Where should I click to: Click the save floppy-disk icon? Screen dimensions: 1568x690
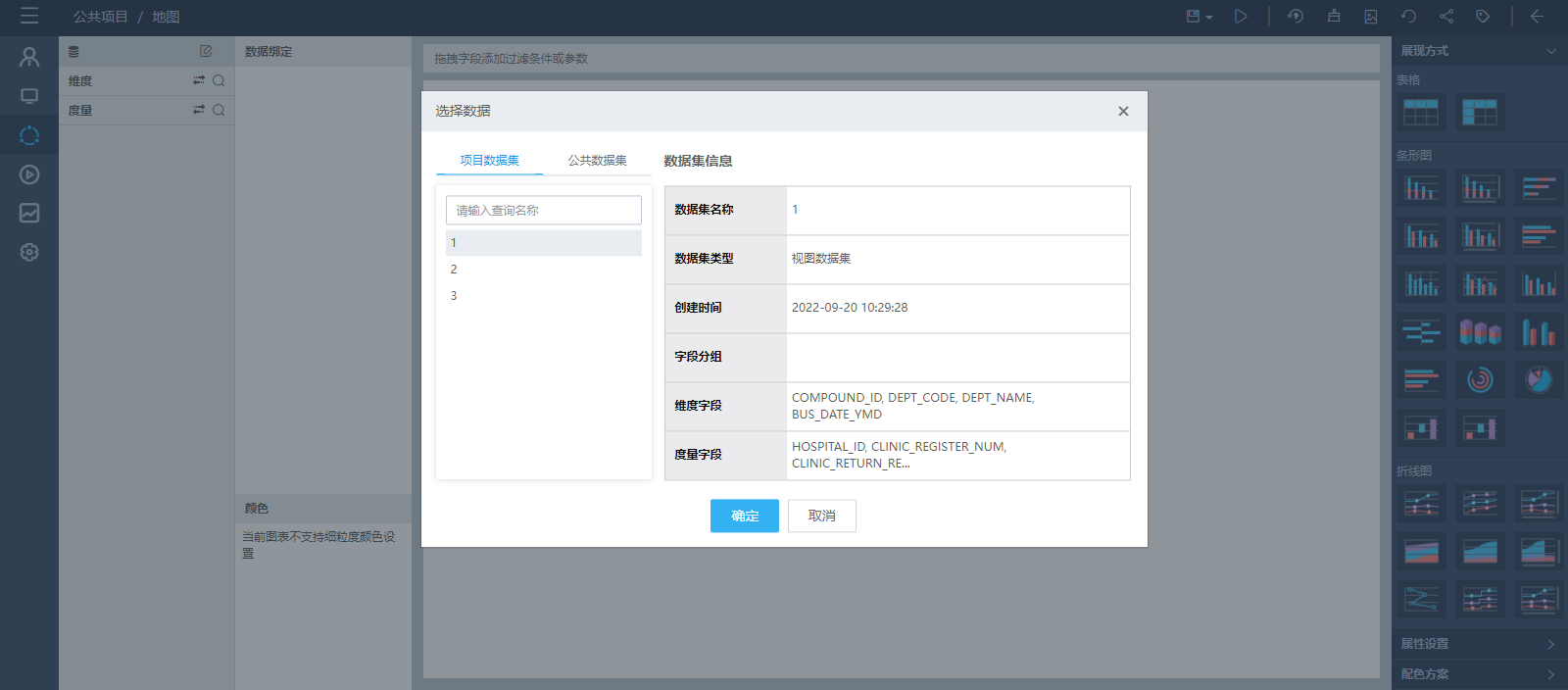pos(1193,17)
